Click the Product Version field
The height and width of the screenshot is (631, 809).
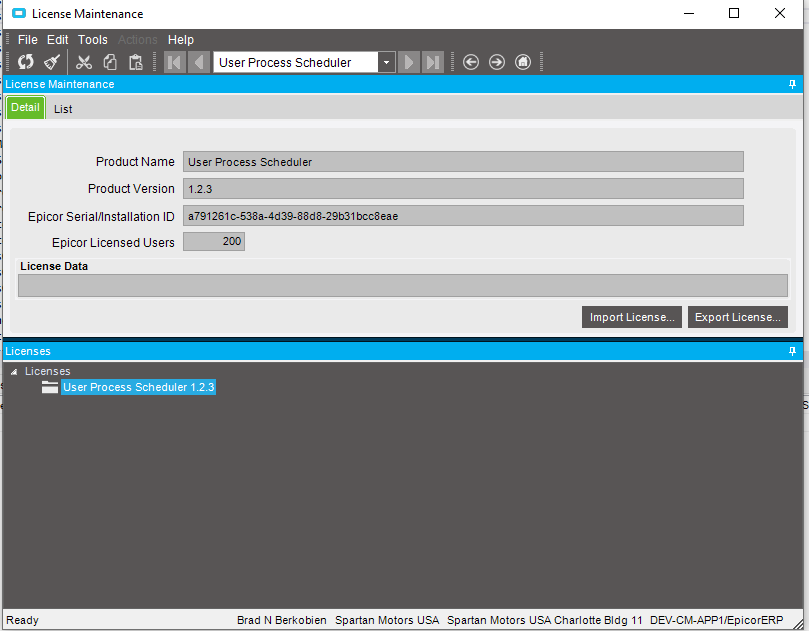click(463, 189)
